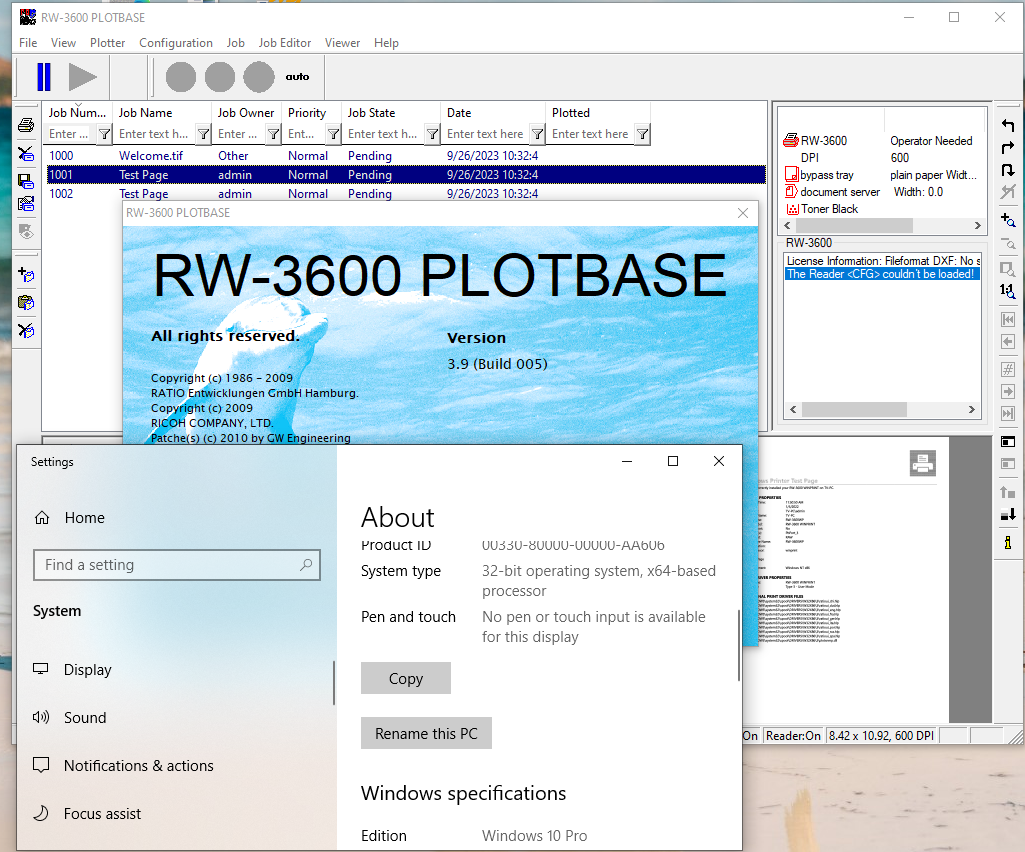Screen dimensions: 1025x852
Task: Open the Configuration menu
Action: coord(176,43)
